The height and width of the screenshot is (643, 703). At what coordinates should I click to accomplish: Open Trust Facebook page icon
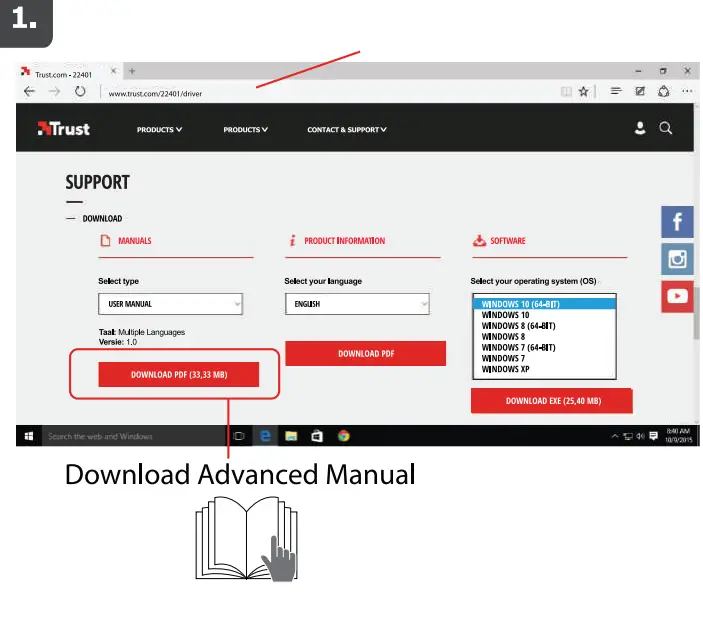(677, 222)
